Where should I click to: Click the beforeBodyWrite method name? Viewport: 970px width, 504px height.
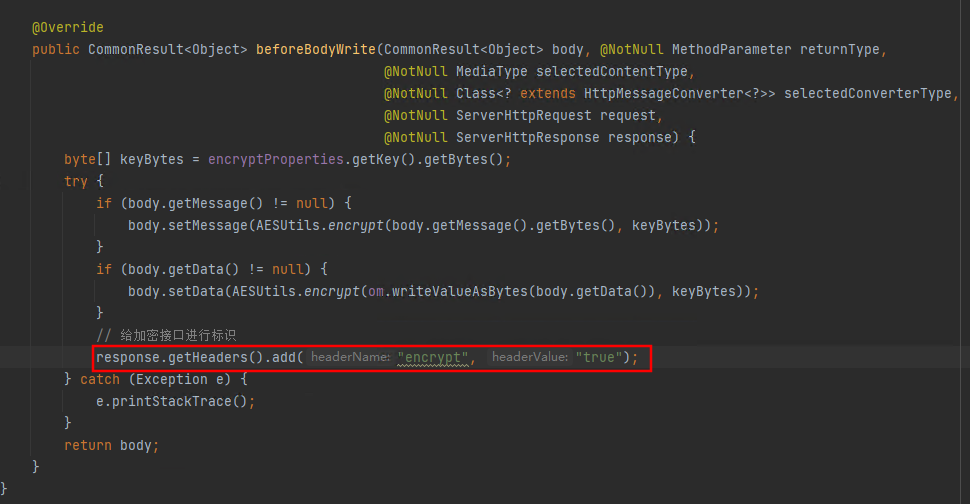(315, 49)
